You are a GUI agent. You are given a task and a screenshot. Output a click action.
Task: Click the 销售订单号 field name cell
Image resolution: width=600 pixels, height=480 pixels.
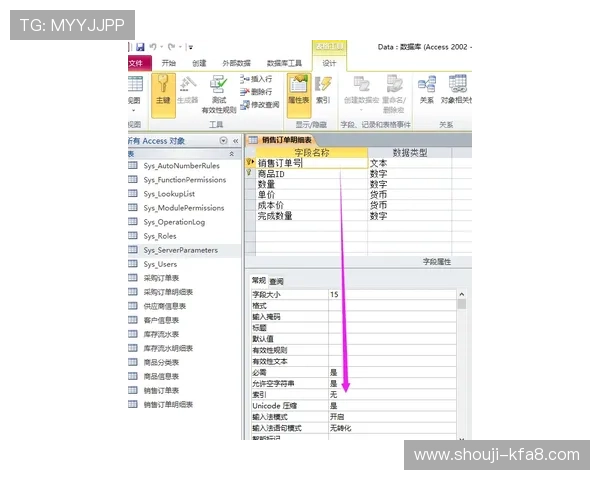pyautogui.click(x=311, y=163)
